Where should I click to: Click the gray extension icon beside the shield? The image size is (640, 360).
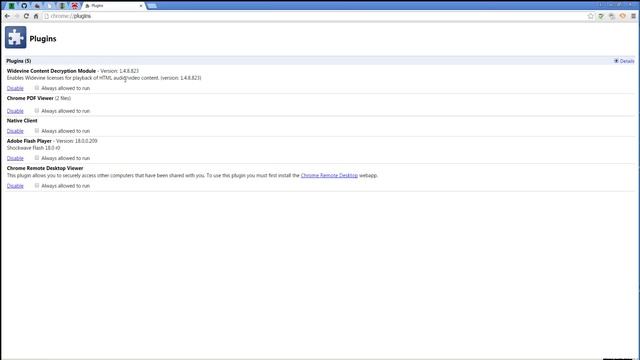(x=612, y=16)
